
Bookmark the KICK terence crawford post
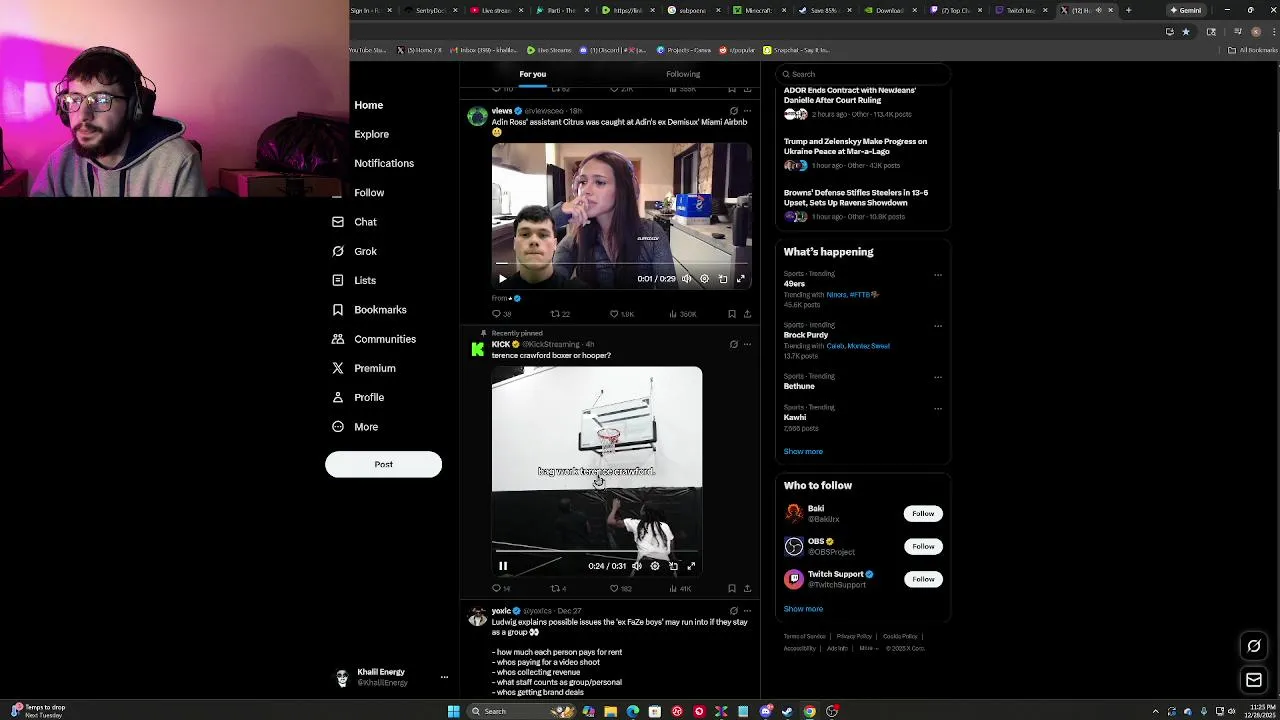(x=732, y=588)
